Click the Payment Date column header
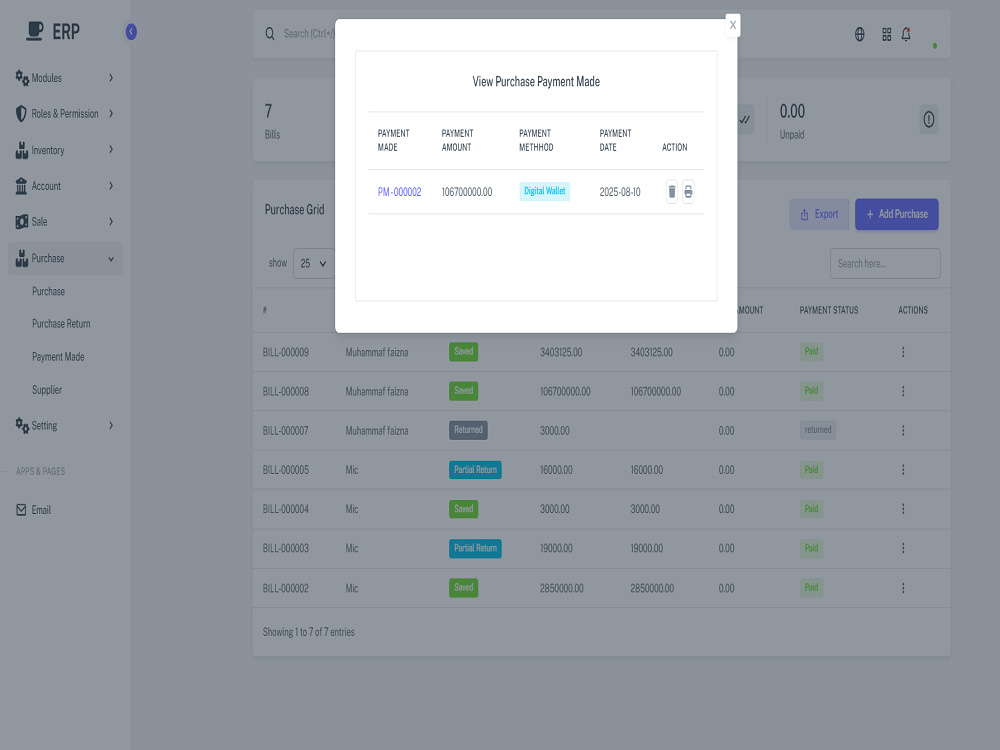Viewport: 1000px width, 750px height. coord(615,140)
